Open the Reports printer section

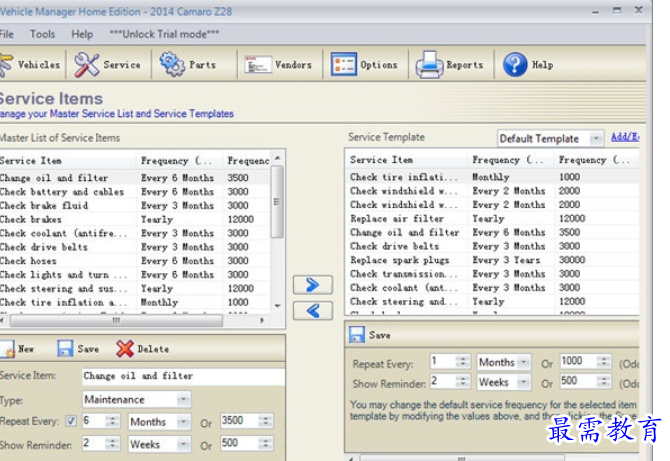coord(450,65)
